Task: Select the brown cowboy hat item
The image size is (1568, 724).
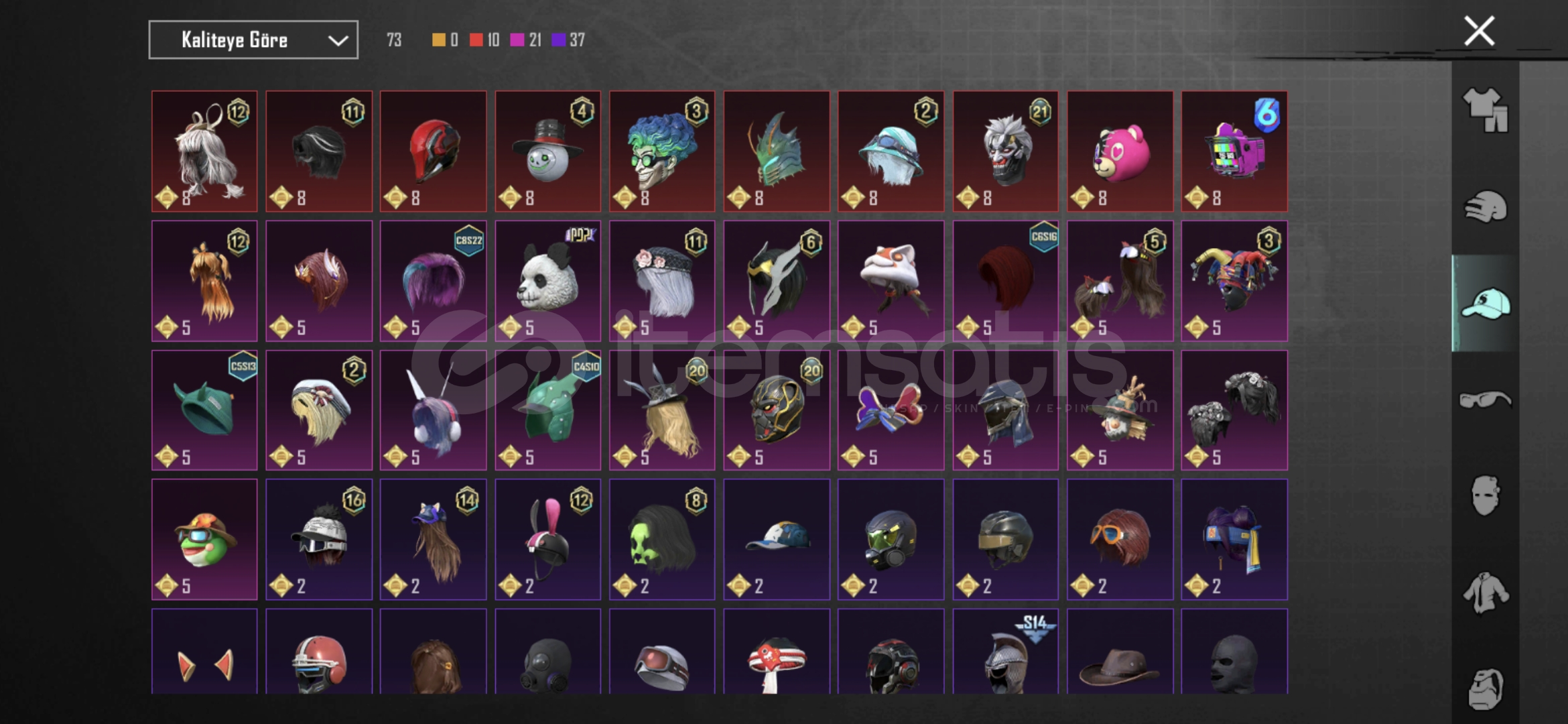Action: click(1120, 652)
